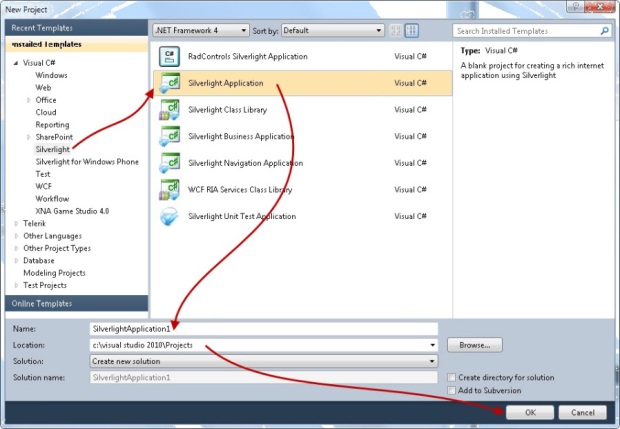Close the New Project dialog
This screenshot has height=429, width=620.
(x=600, y=7)
